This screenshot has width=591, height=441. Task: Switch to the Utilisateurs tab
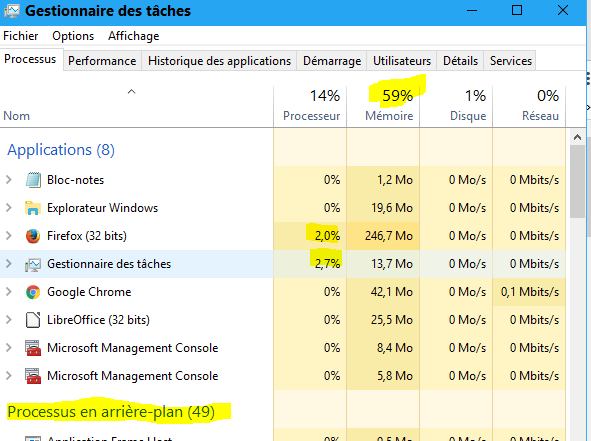pyautogui.click(x=402, y=61)
